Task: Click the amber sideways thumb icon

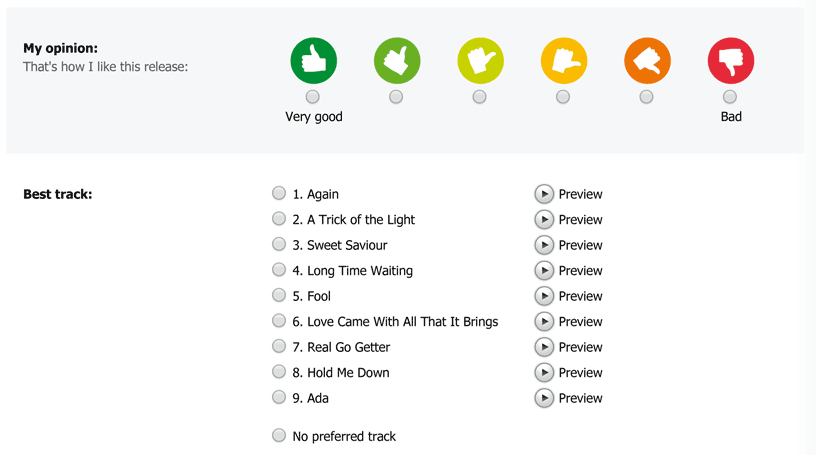Action: click(564, 60)
